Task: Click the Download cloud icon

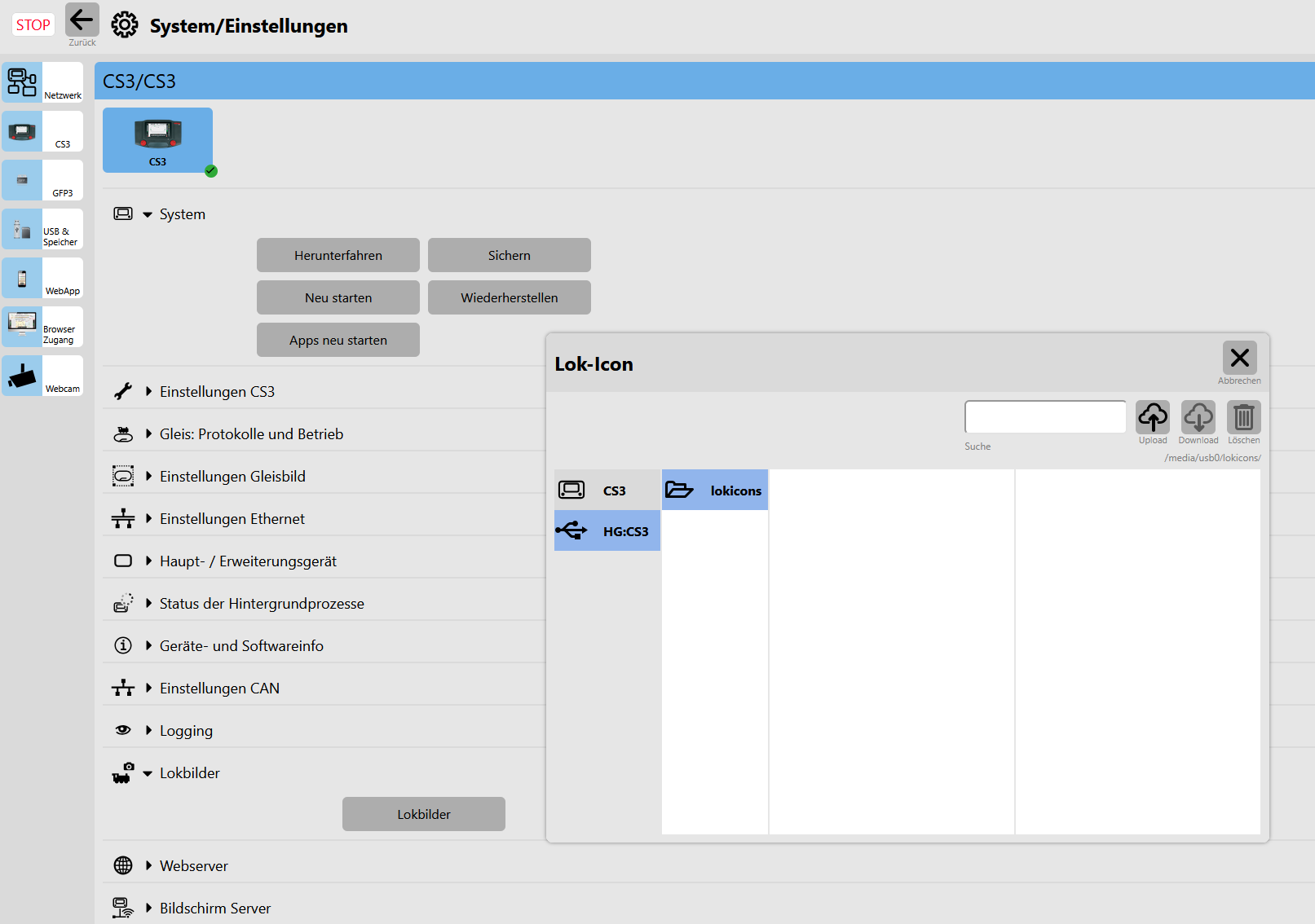Action: click(1198, 417)
